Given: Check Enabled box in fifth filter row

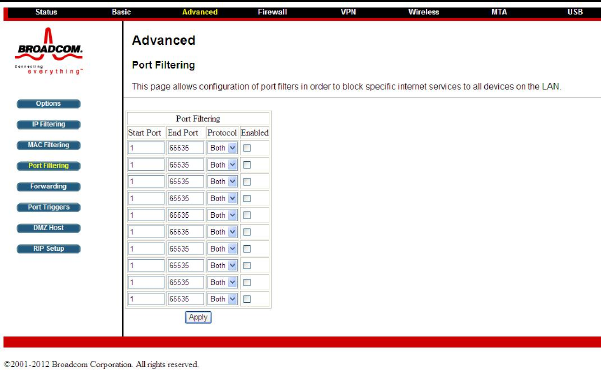Looking at the screenshot, I should click(247, 215).
